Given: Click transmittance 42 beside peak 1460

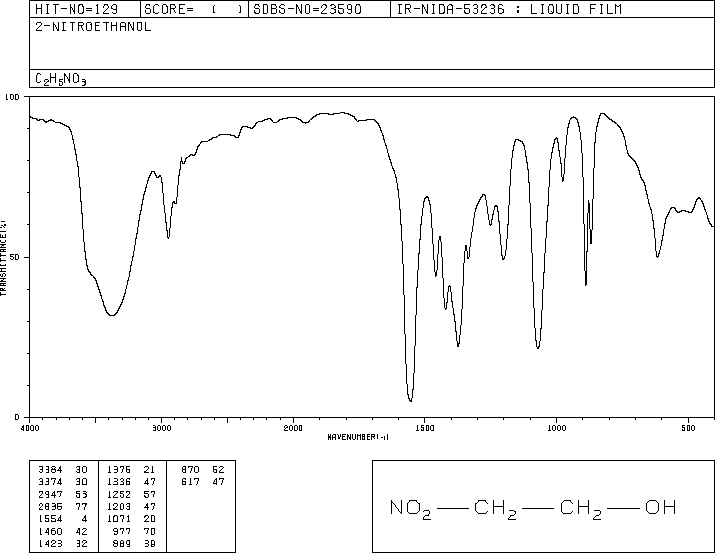Looking at the screenshot, I should point(82,532).
